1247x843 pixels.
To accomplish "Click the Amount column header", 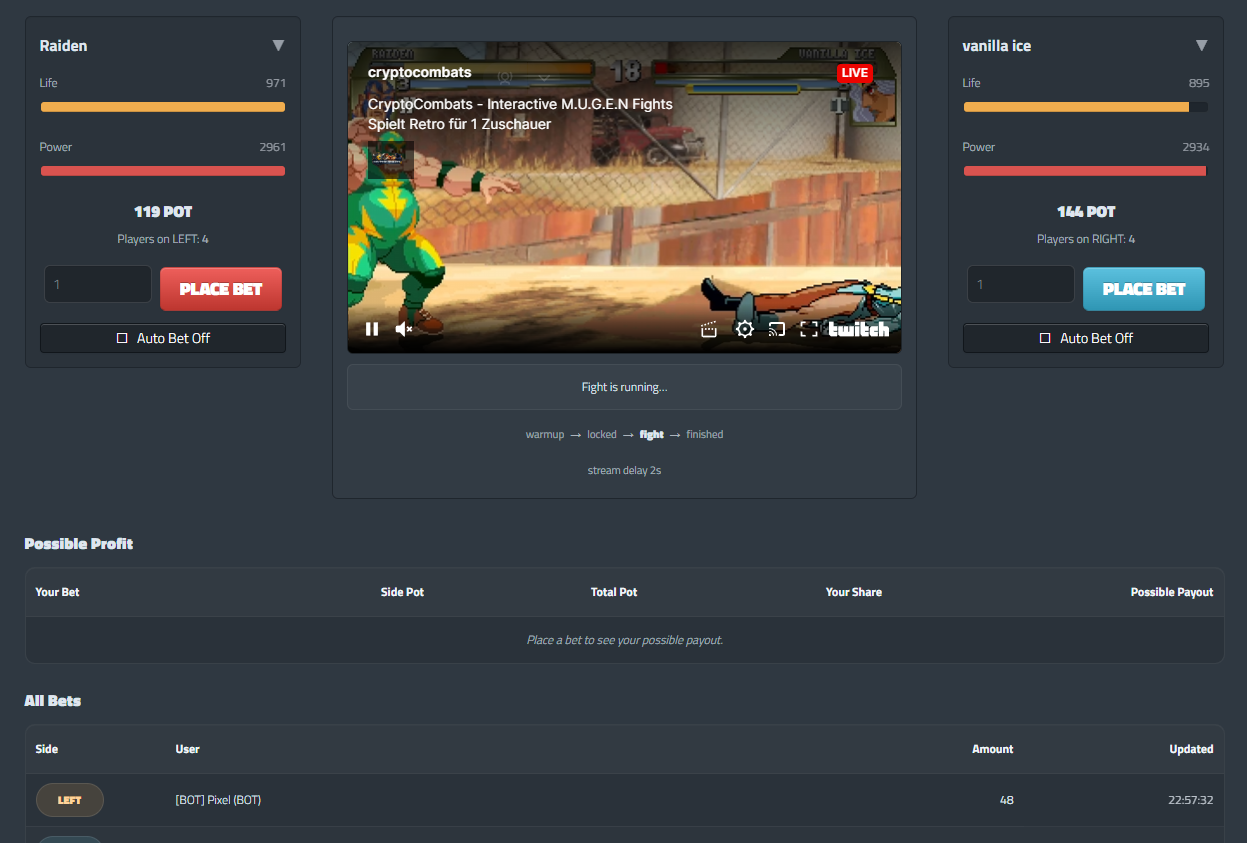I will point(993,749).
